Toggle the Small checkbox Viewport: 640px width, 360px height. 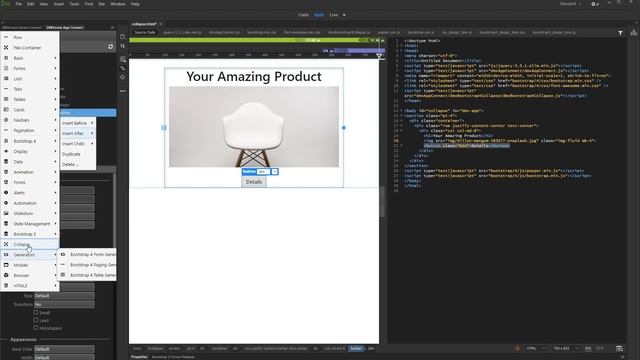[36, 312]
